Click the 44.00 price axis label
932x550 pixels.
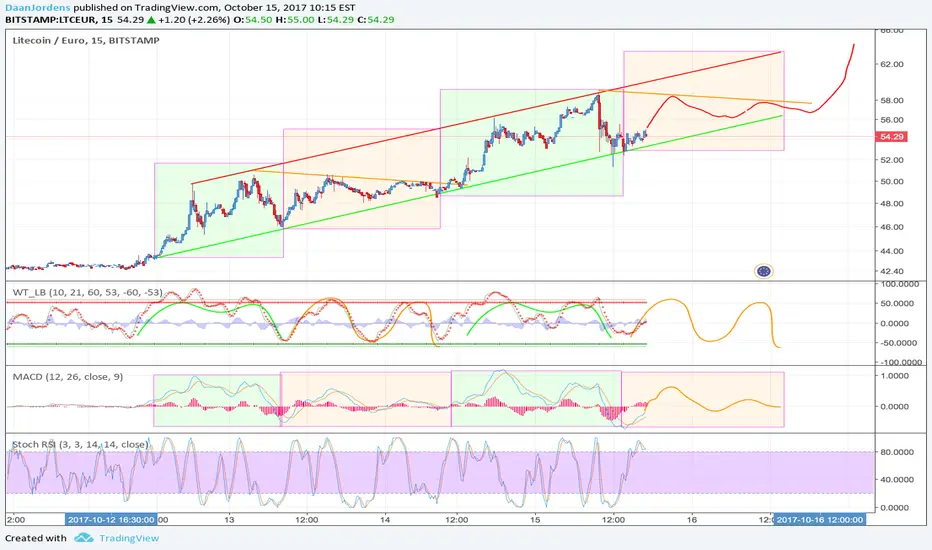892,251
